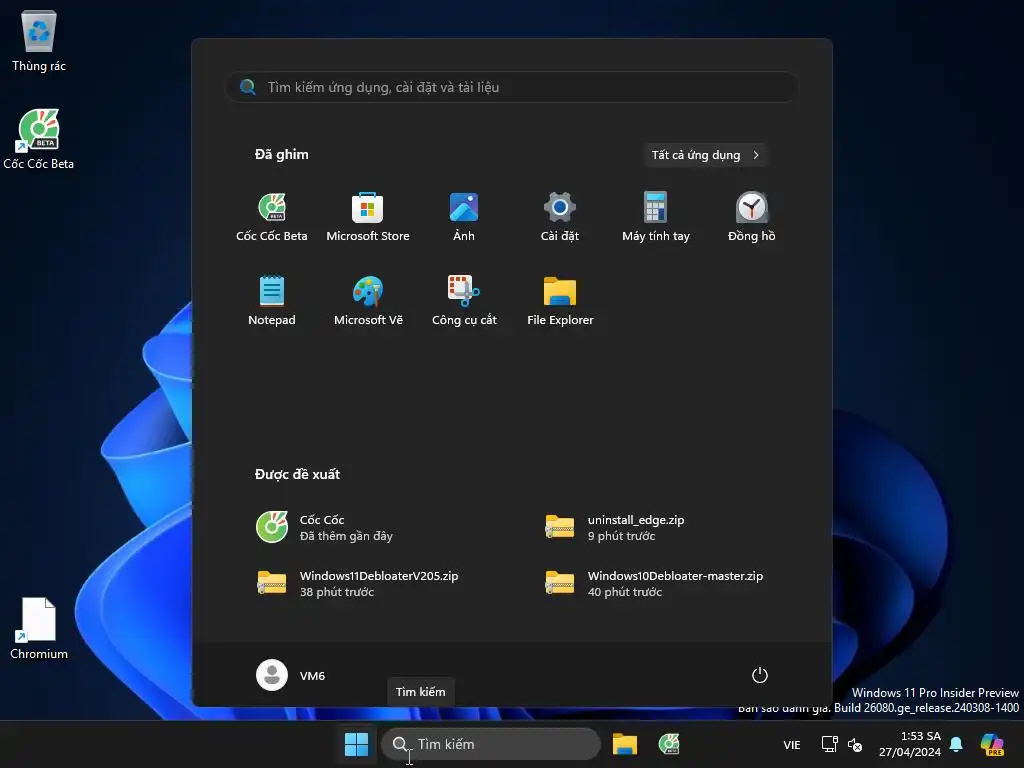Click taskbar Tìm kiếm search box
Viewport: 1024px width, 768px height.
click(x=490, y=744)
